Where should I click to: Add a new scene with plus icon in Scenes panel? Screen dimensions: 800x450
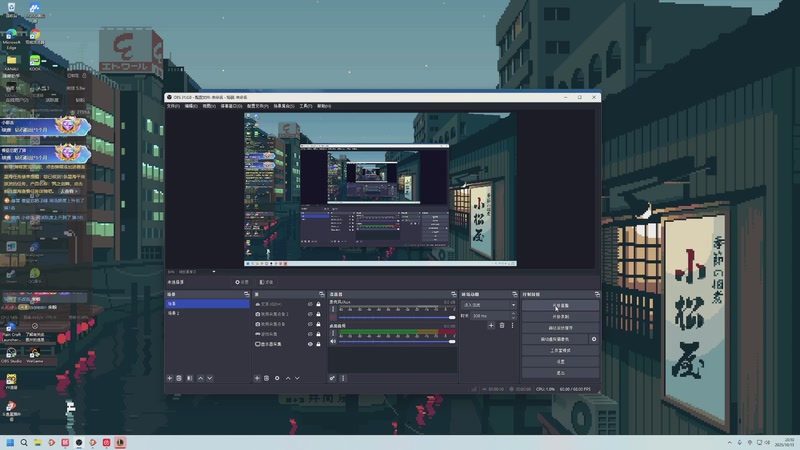170,378
